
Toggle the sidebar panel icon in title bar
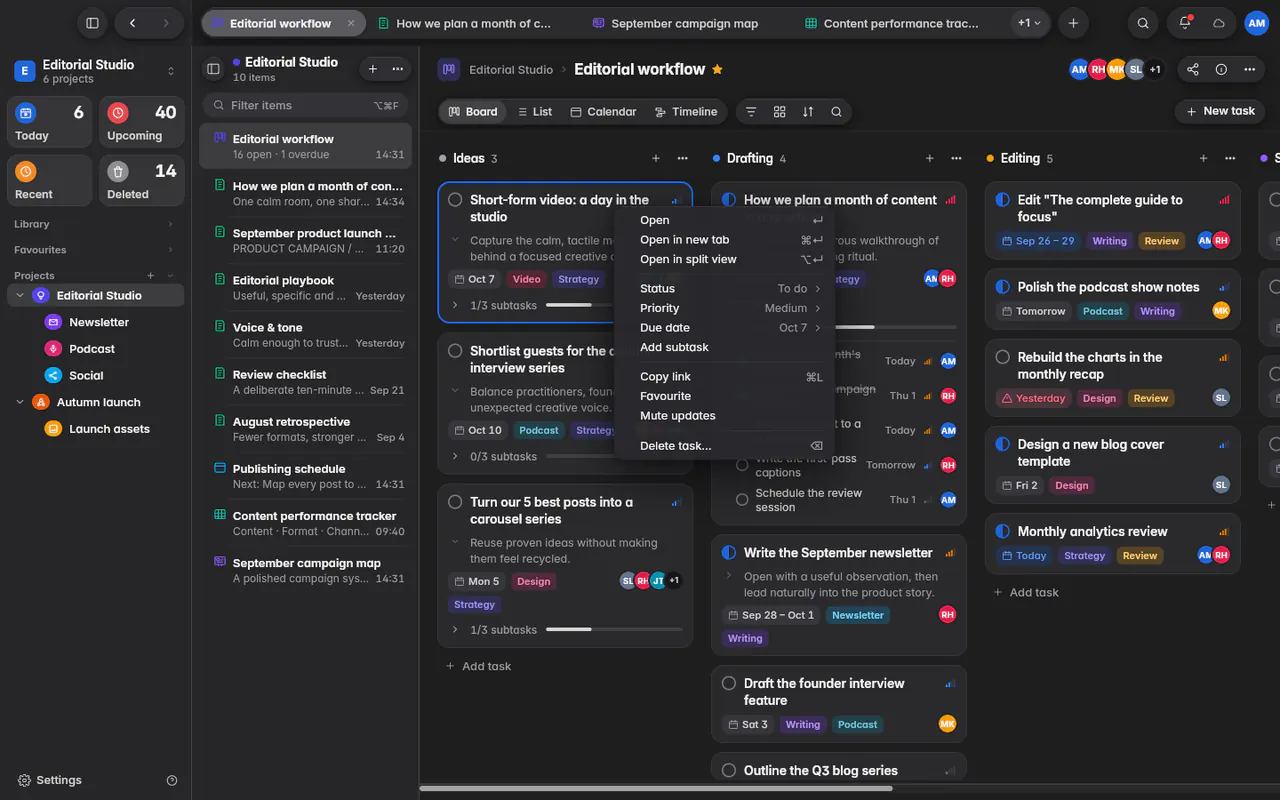[x=92, y=23]
